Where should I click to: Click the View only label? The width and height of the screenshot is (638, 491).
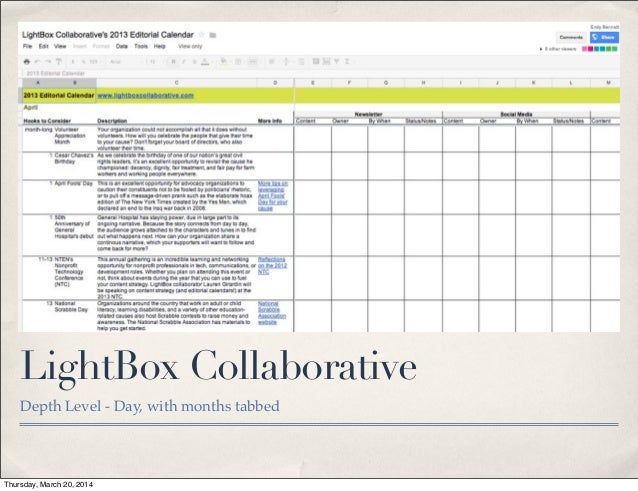(x=190, y=46)
